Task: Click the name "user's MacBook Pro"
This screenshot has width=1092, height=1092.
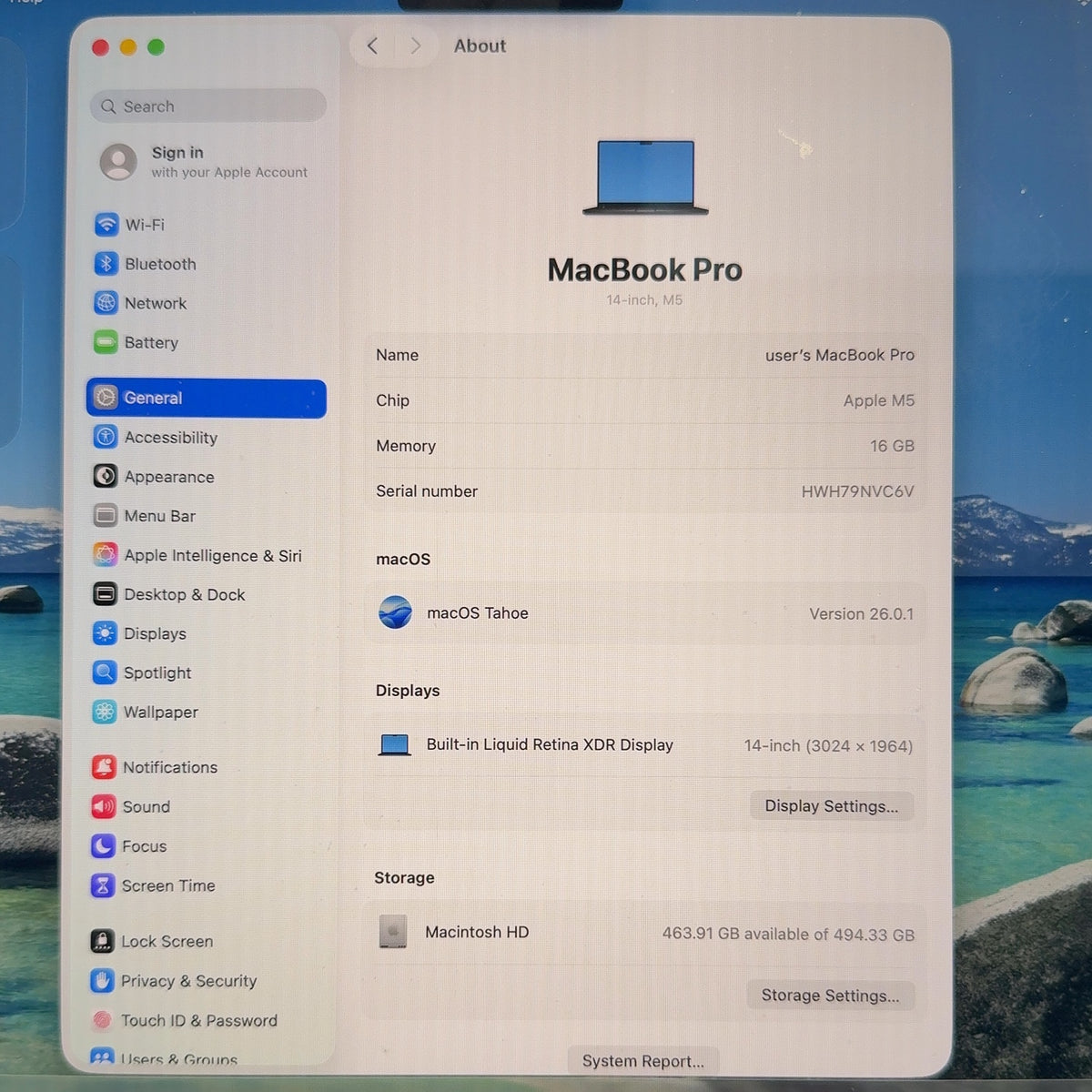Action: (x=840, y=356)
